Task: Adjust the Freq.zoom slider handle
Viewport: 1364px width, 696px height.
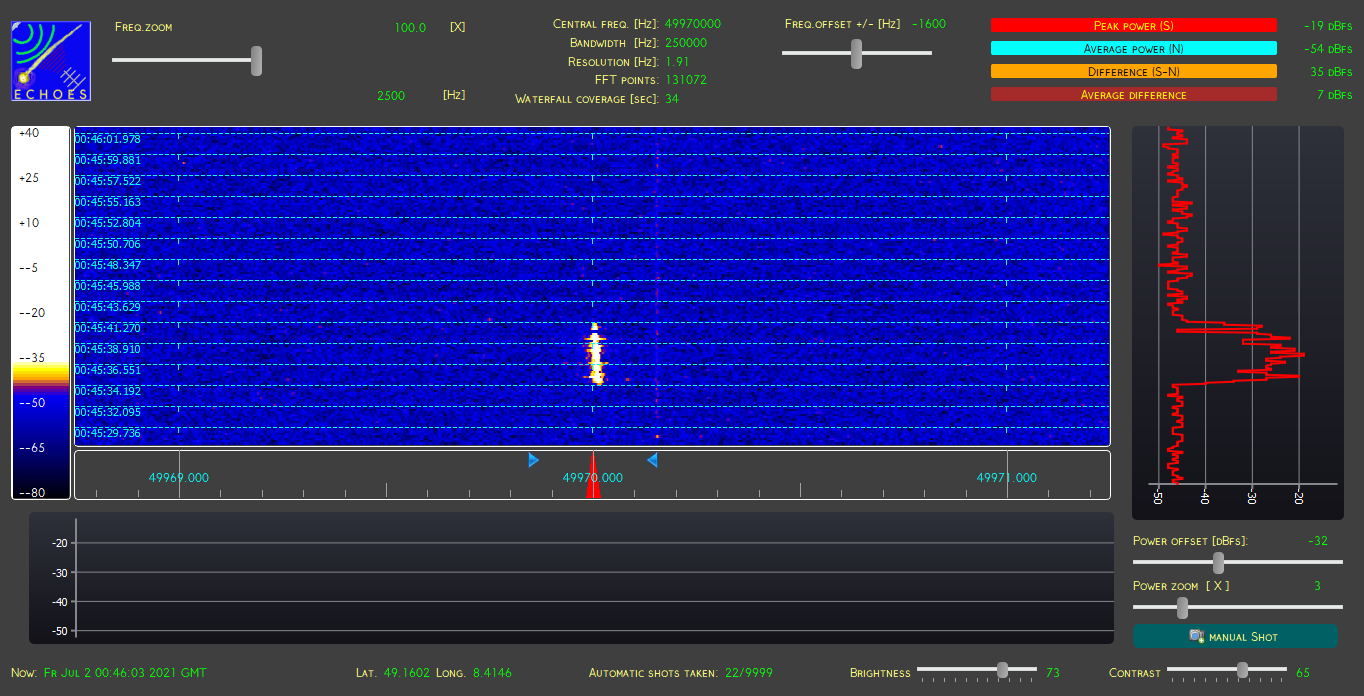Action: tap(256, 60)
